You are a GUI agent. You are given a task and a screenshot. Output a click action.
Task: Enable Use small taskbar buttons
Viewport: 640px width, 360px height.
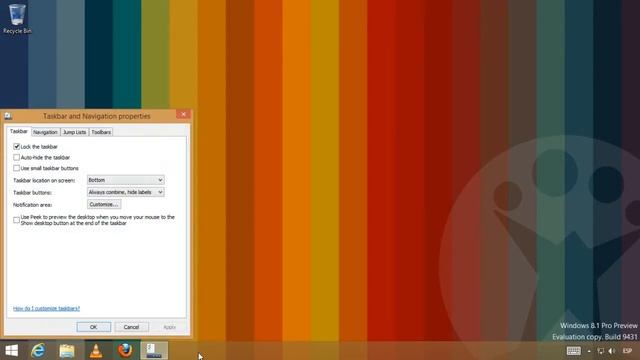(17, 168)
